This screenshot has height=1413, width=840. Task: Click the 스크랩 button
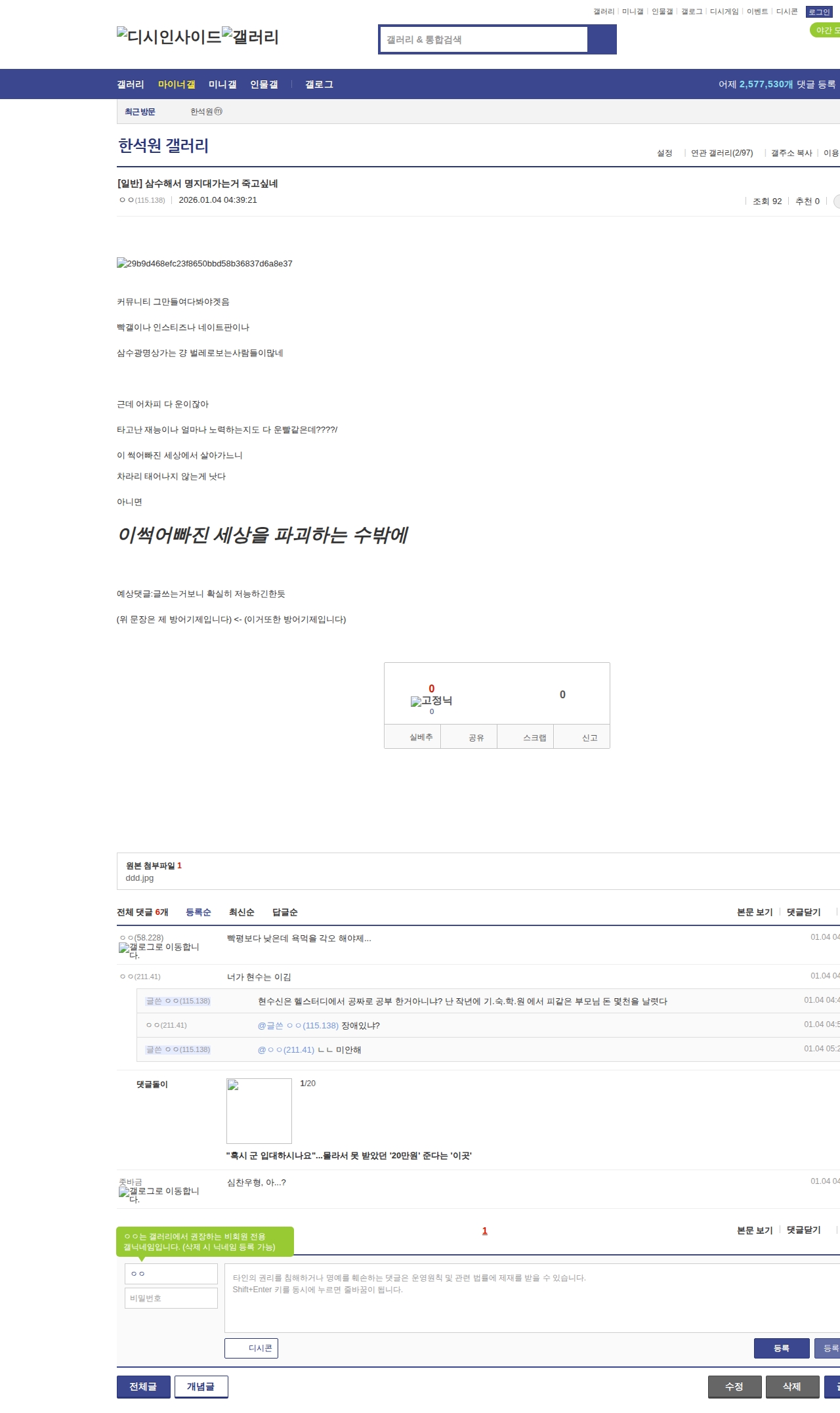[x=526, y=737]
